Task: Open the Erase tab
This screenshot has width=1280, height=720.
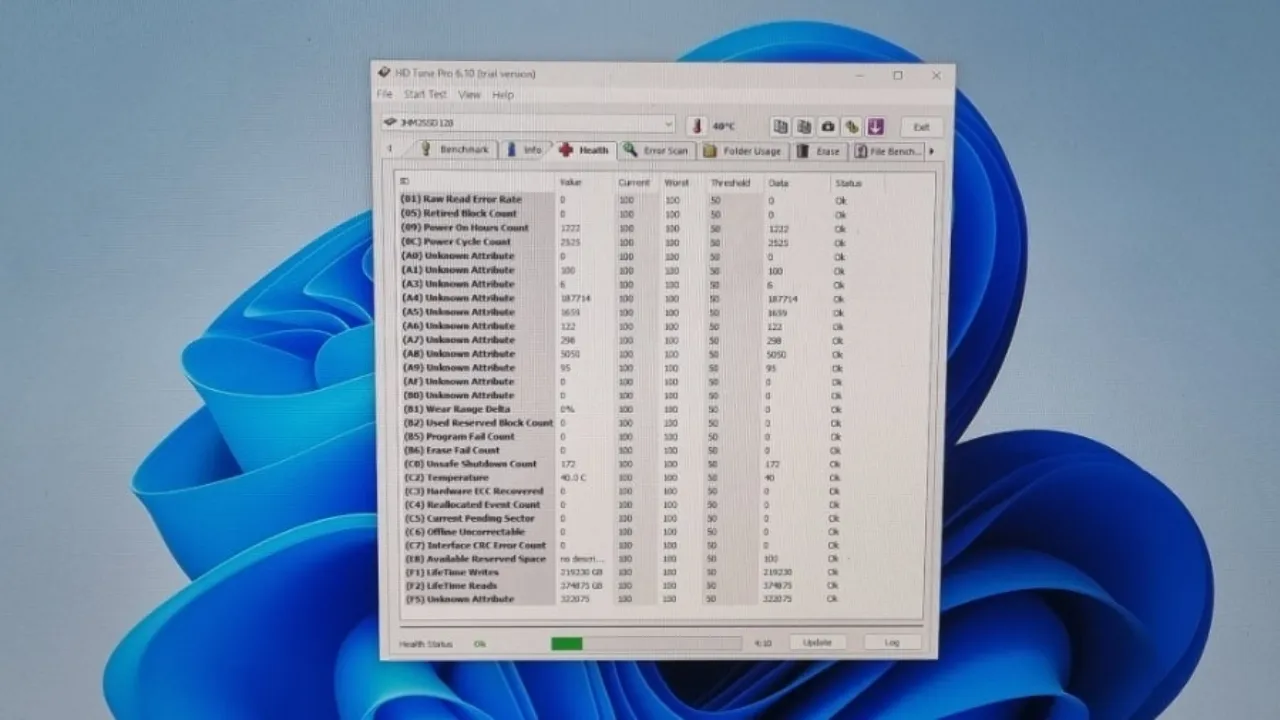Action: 819,152
